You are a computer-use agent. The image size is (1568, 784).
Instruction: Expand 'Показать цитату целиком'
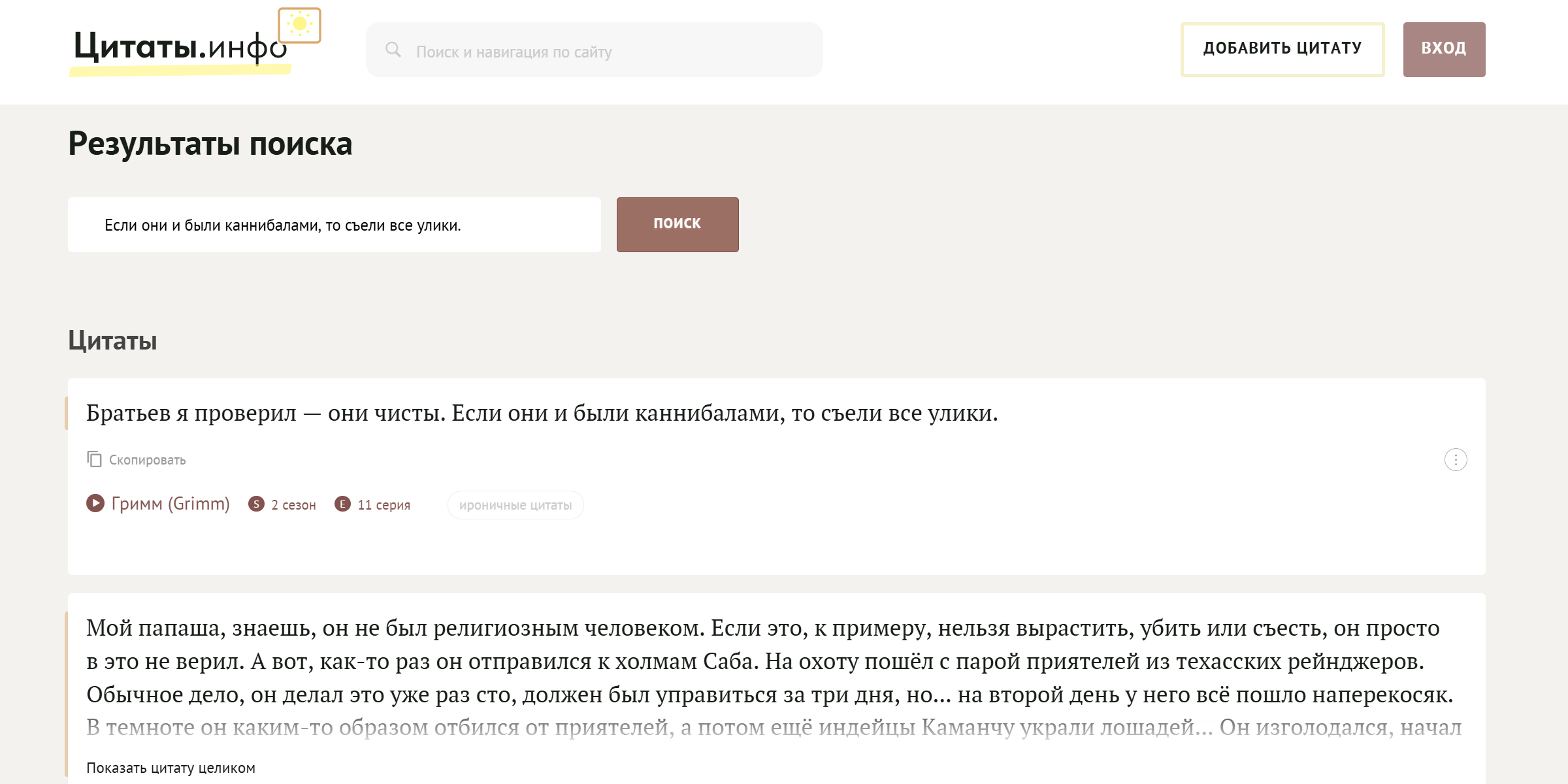click(171, 766)
